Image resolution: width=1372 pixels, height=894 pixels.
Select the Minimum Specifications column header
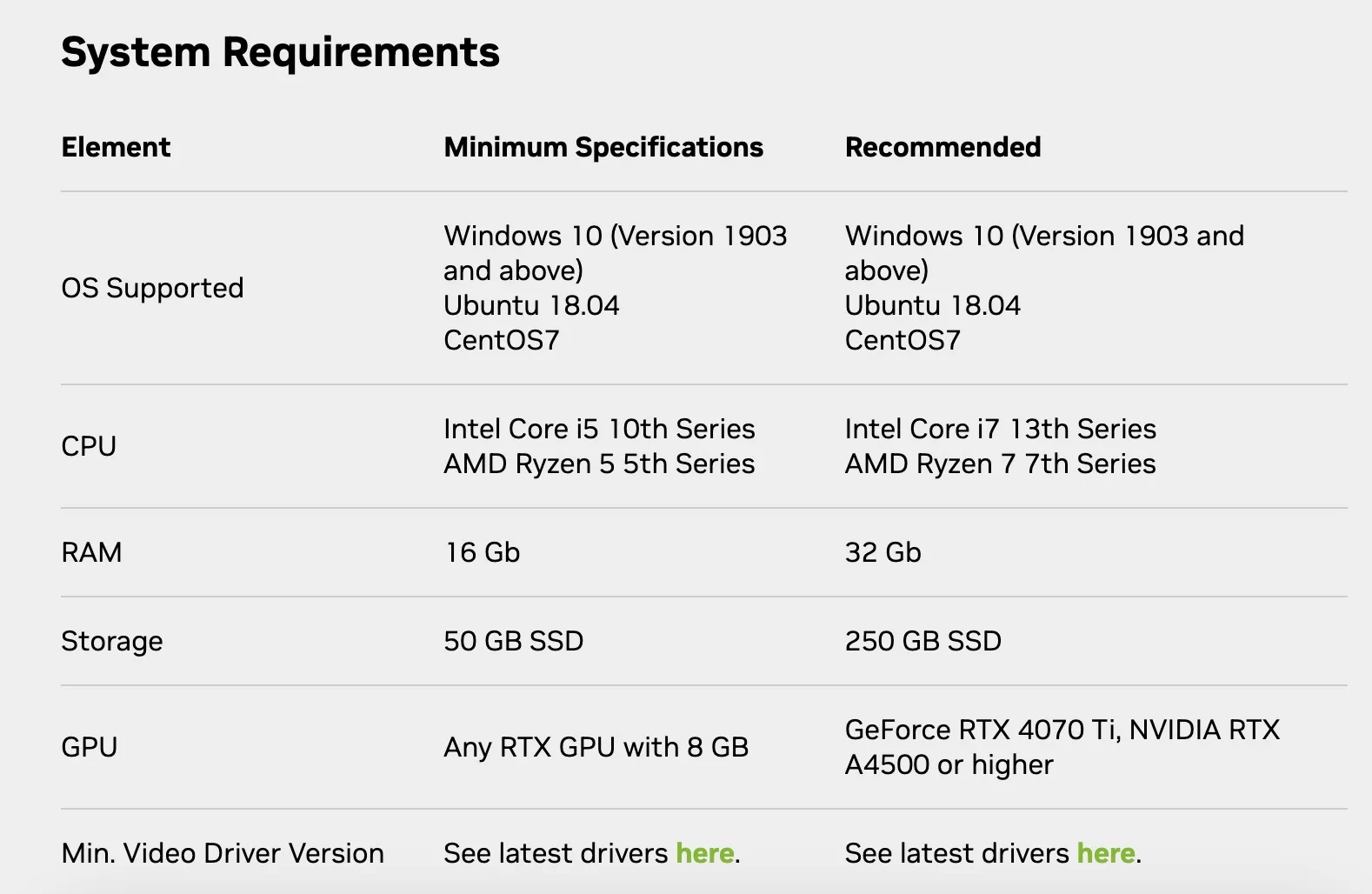[603, 147]
